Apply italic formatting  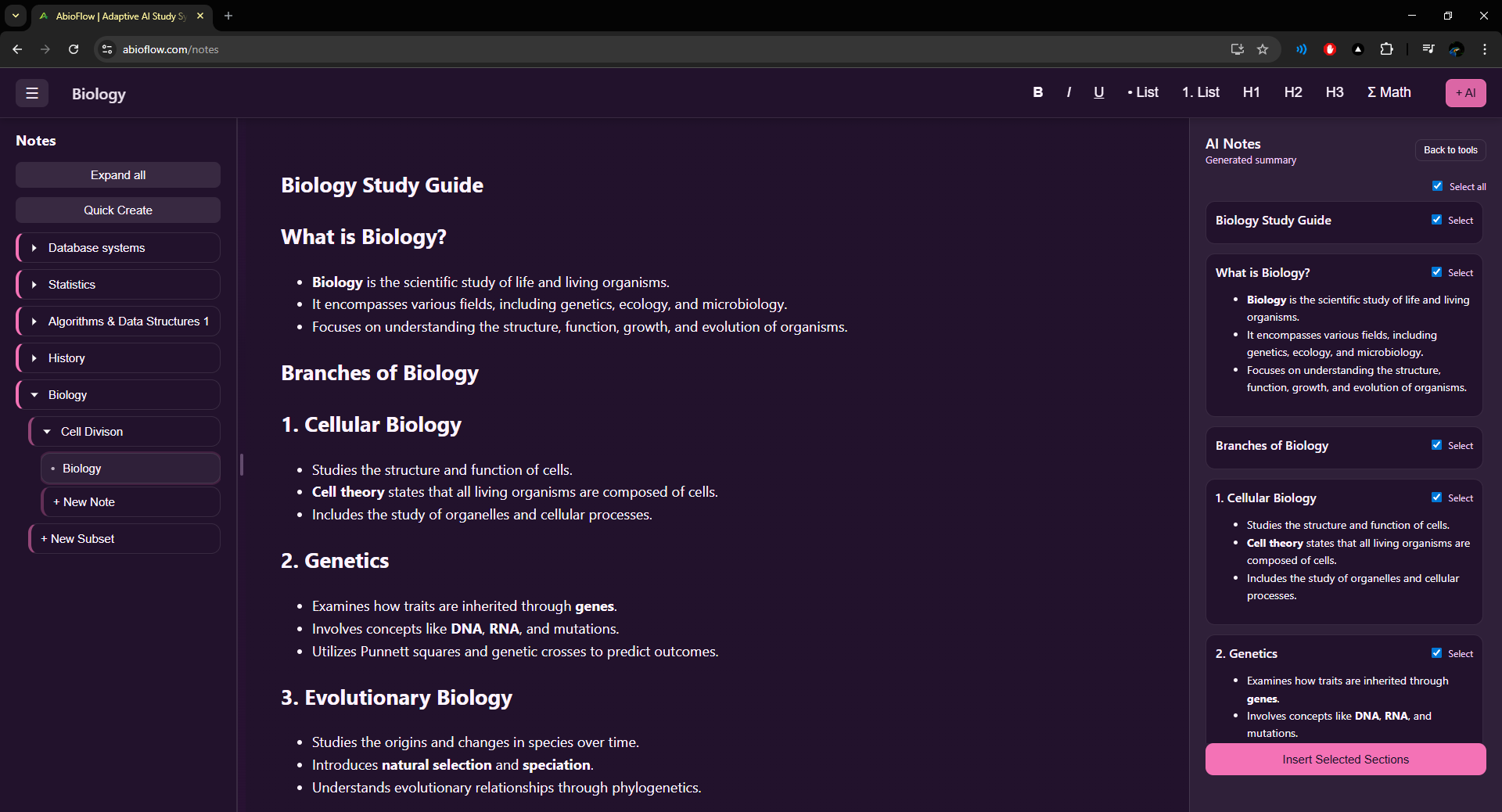1069,92
